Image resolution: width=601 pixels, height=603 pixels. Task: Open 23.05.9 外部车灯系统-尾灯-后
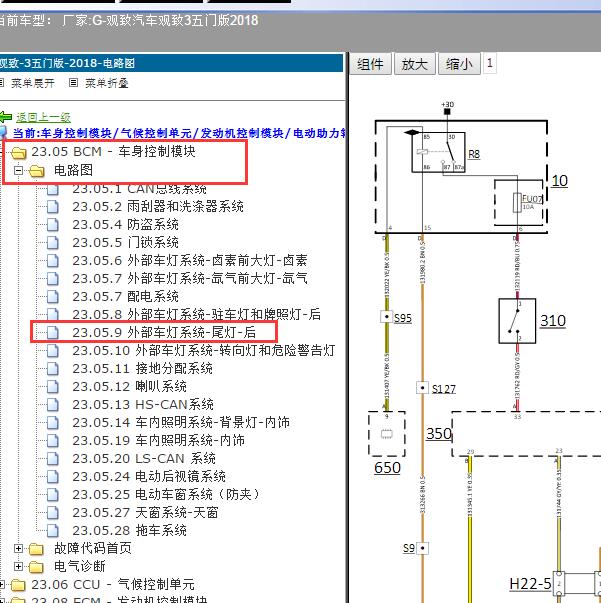click(x=164, y=332)
